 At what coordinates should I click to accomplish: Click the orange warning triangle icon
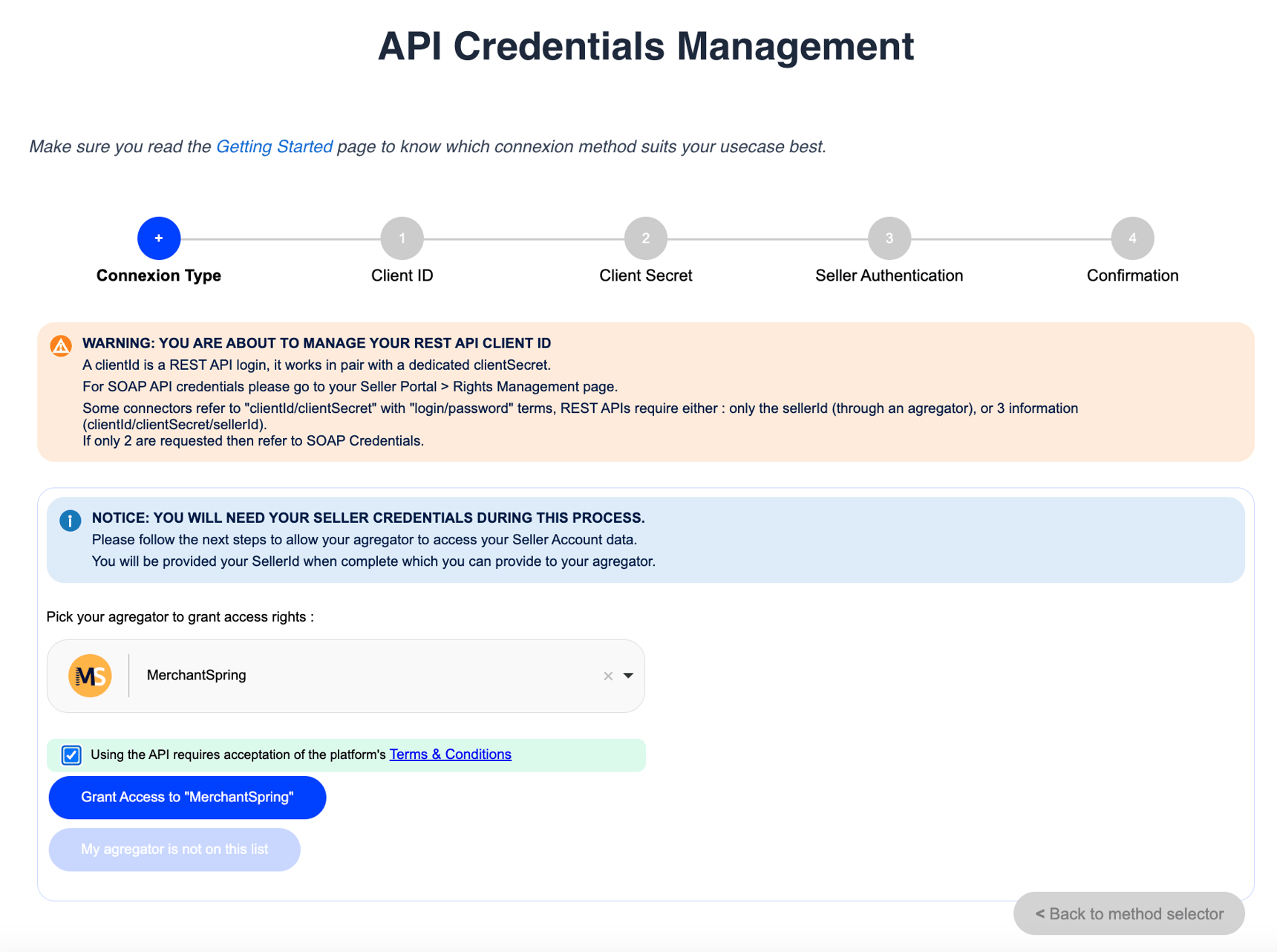[61, 345]
